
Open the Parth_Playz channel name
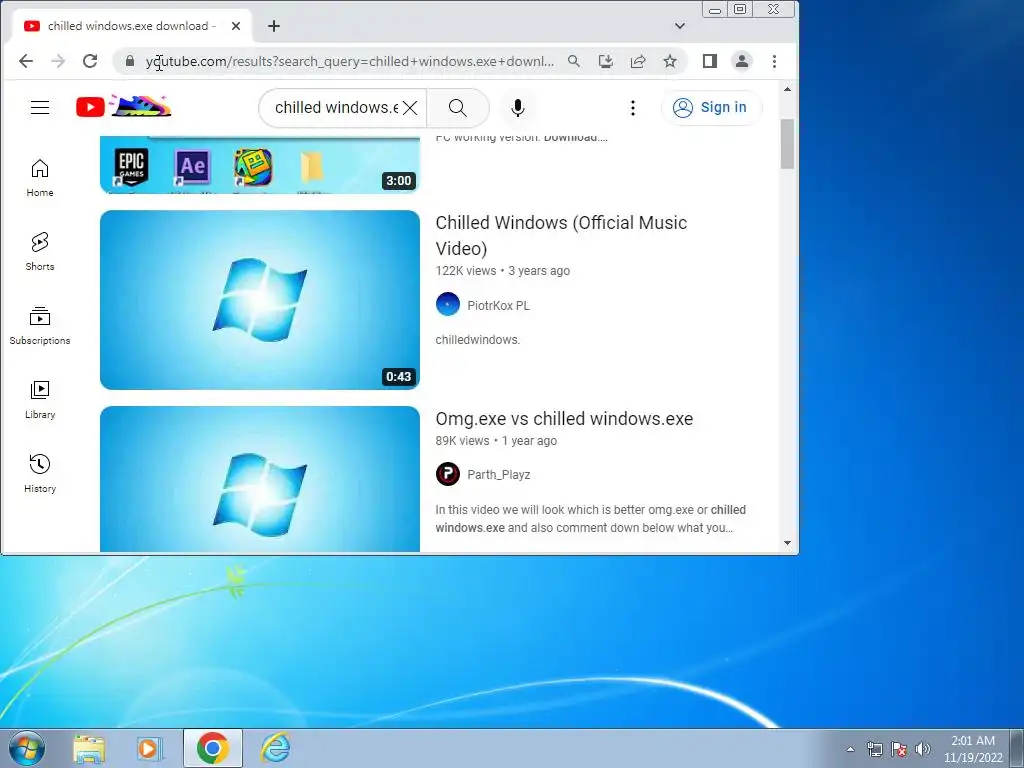498,475
